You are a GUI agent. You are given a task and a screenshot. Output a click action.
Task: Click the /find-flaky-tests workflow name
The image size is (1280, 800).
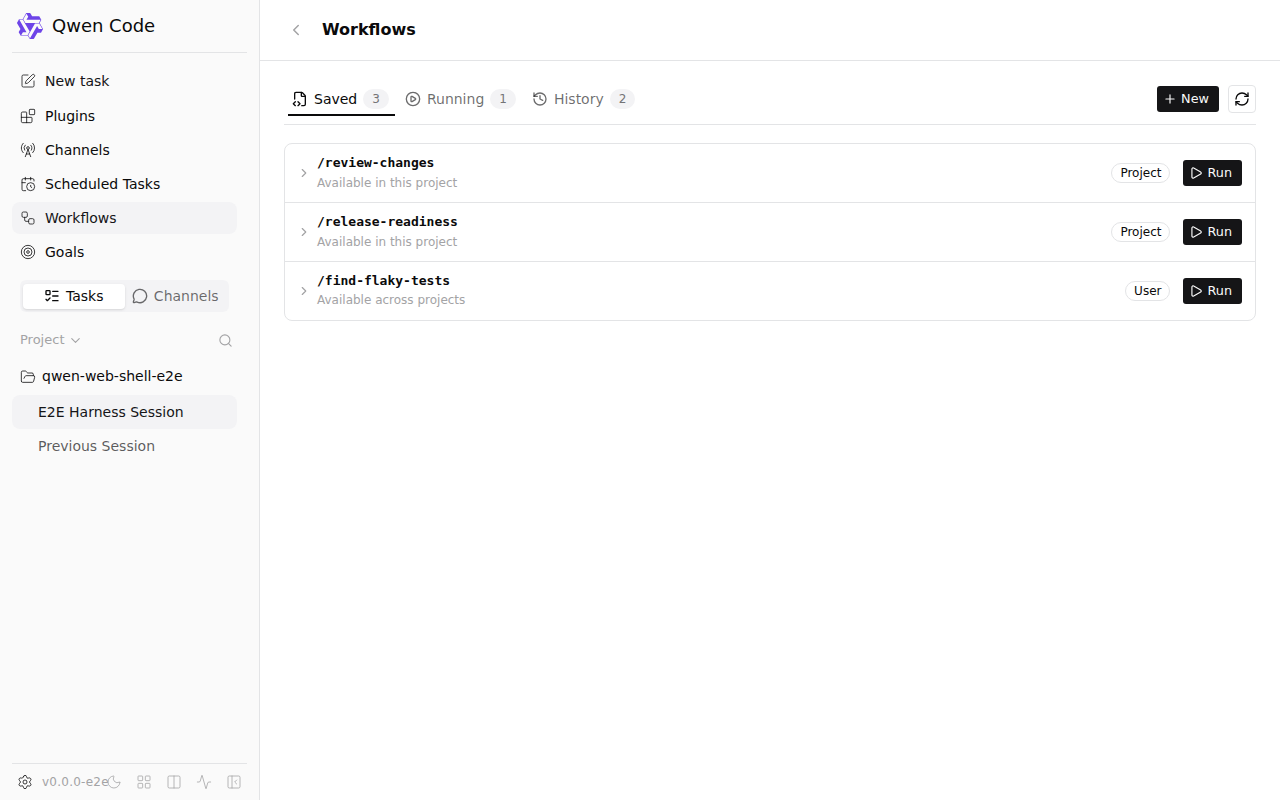pos(383,281)
